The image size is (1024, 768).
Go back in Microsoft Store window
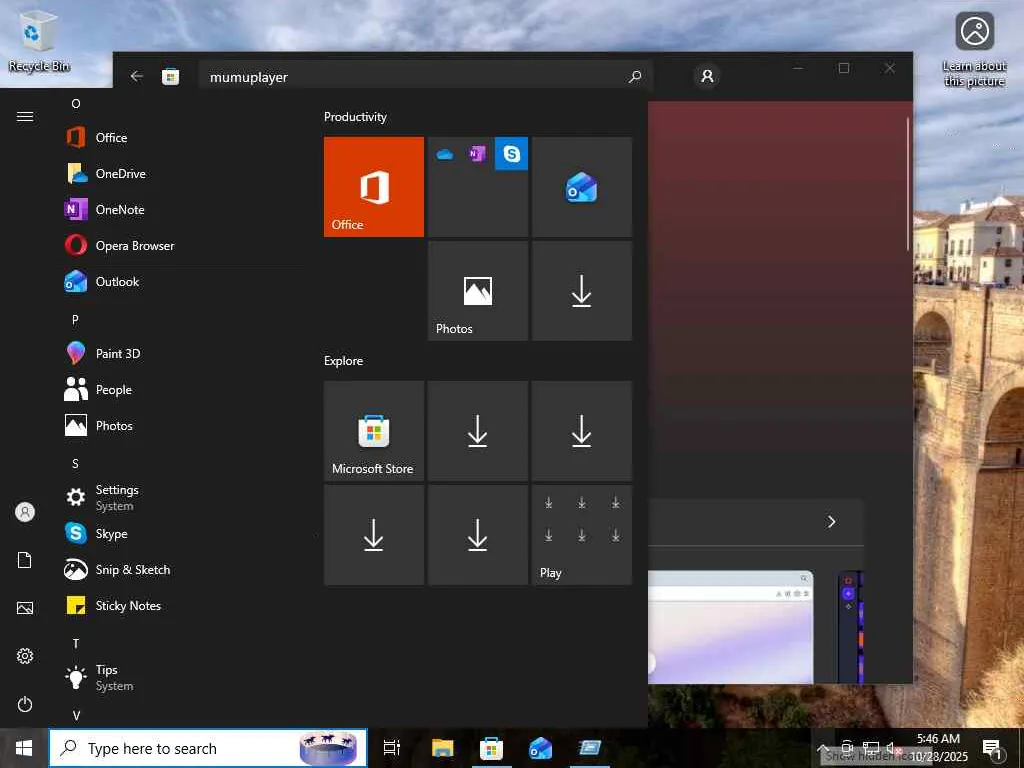(x=136, y=76)
